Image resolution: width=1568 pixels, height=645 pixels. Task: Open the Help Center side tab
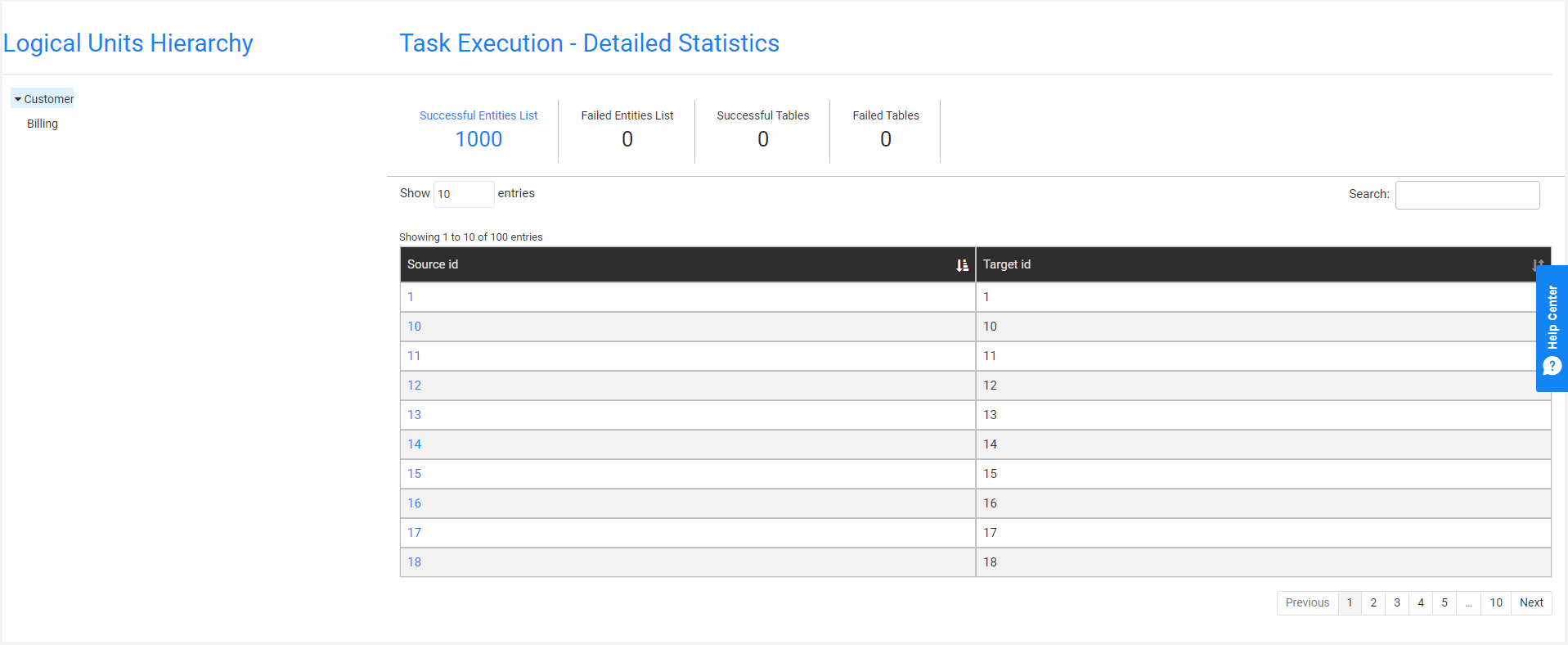point(1552,328)
